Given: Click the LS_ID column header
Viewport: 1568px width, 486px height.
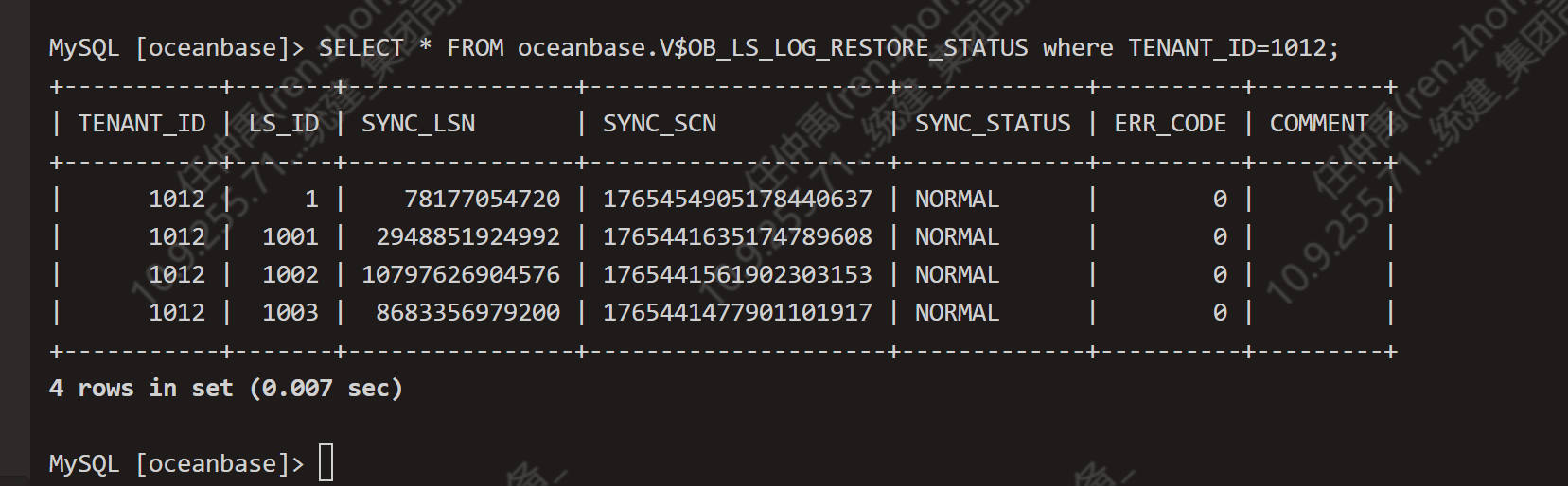Looking at the screenshot, I should click(x=284, y=124).
